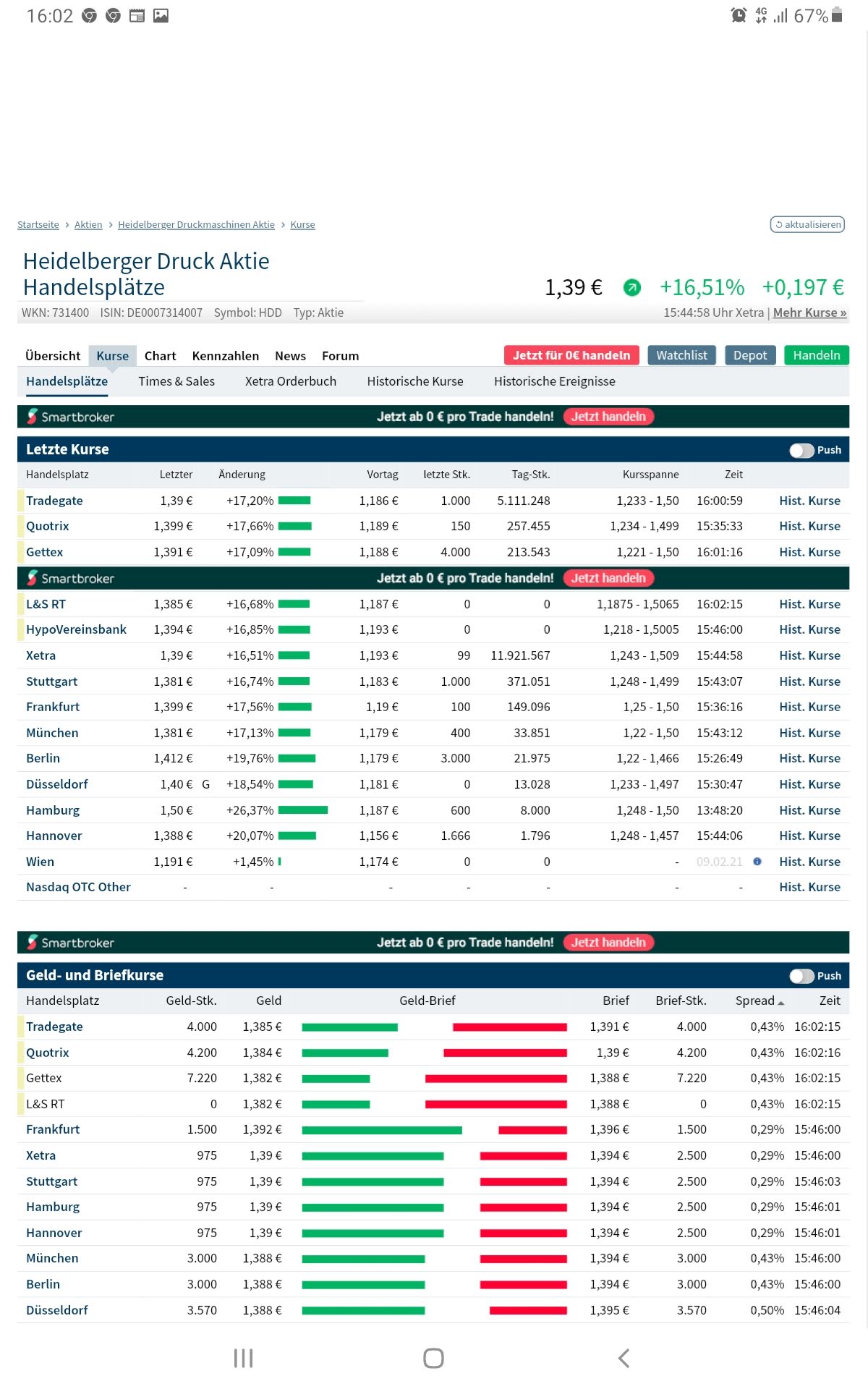Add the stock via the Watchlist button

tap(681, 355)
